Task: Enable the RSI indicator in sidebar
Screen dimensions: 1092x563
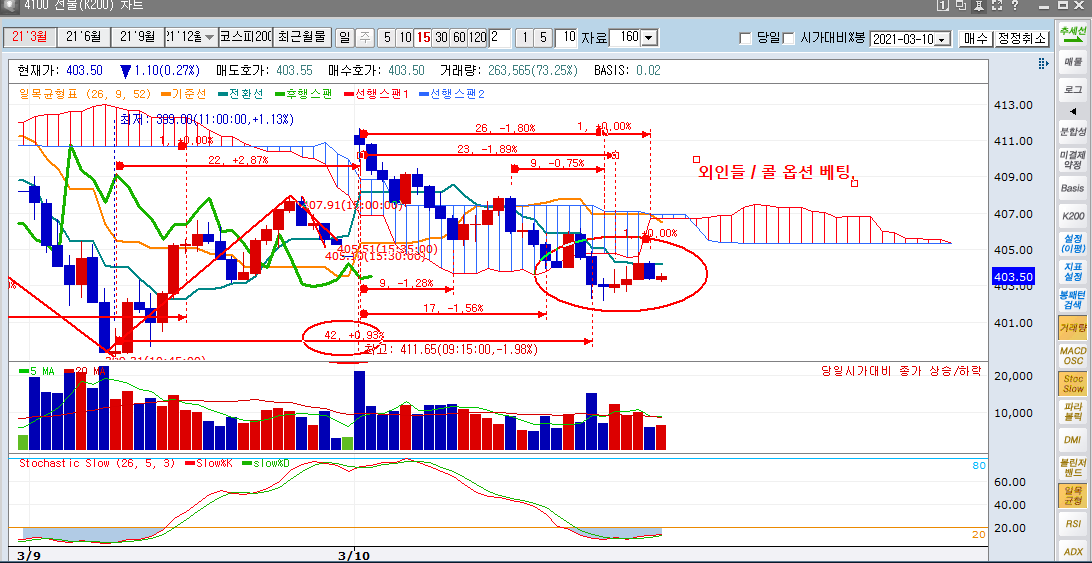Action: click(1072, 522)
